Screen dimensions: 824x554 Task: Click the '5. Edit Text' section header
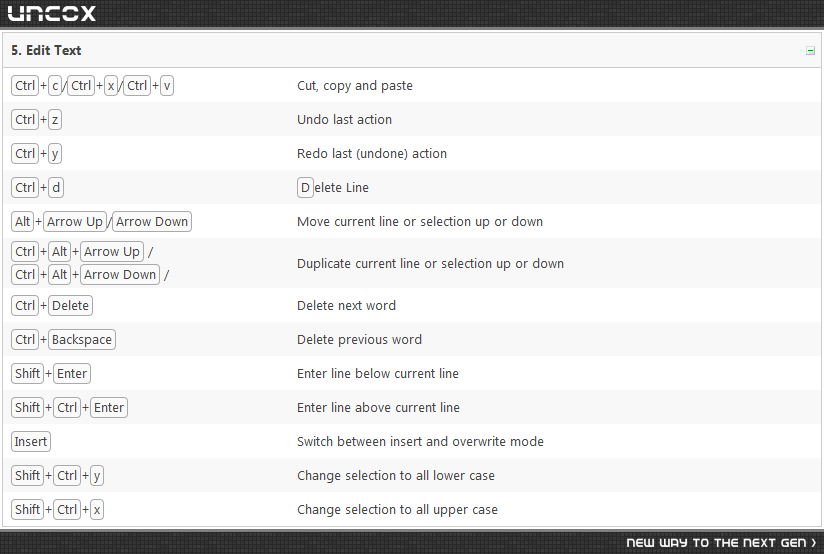[x=46, y=50]
